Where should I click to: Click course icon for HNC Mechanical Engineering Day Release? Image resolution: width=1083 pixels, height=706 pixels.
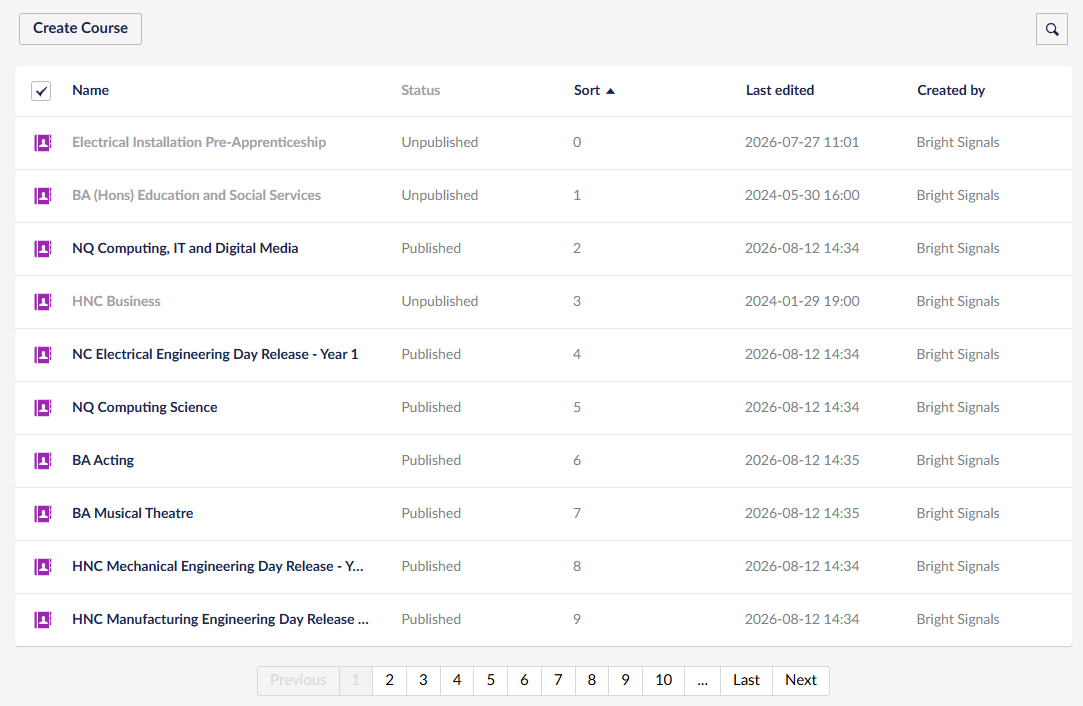[43, 566]
